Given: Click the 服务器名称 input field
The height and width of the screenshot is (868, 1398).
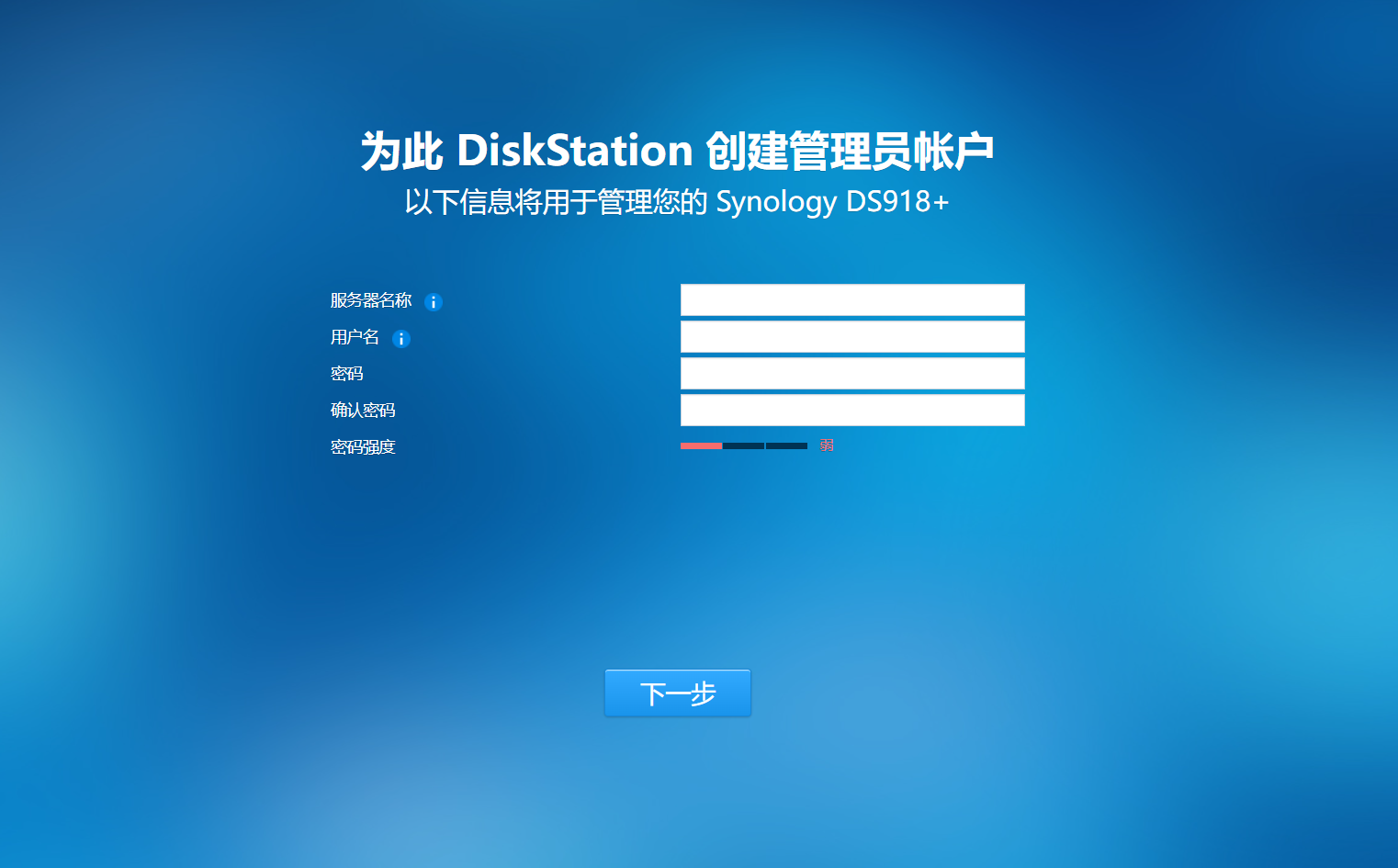Looking at the screenshot, I should click(851, 299).
